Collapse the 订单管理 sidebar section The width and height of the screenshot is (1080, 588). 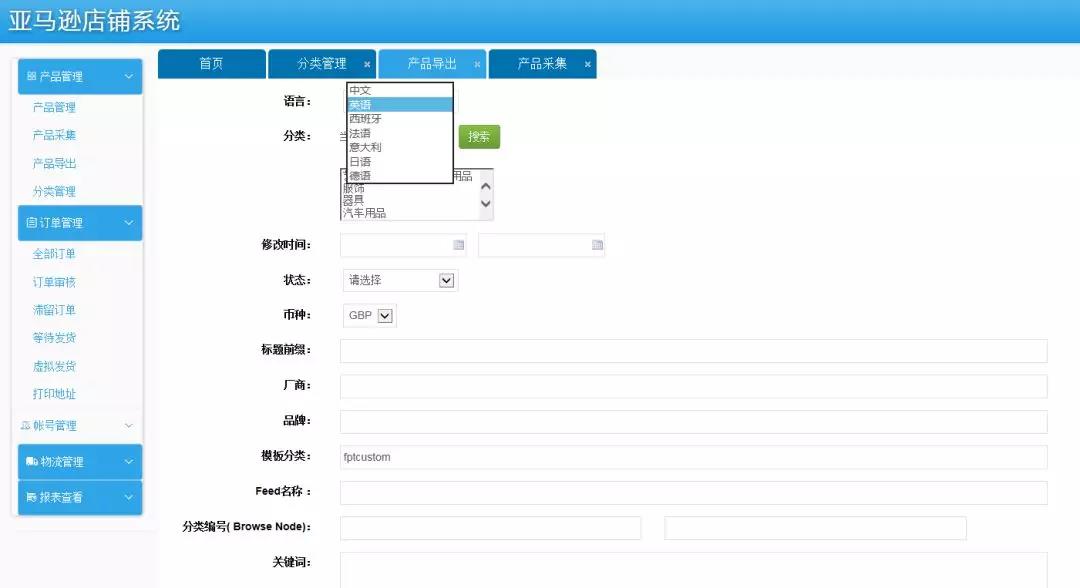click(128, 223)
